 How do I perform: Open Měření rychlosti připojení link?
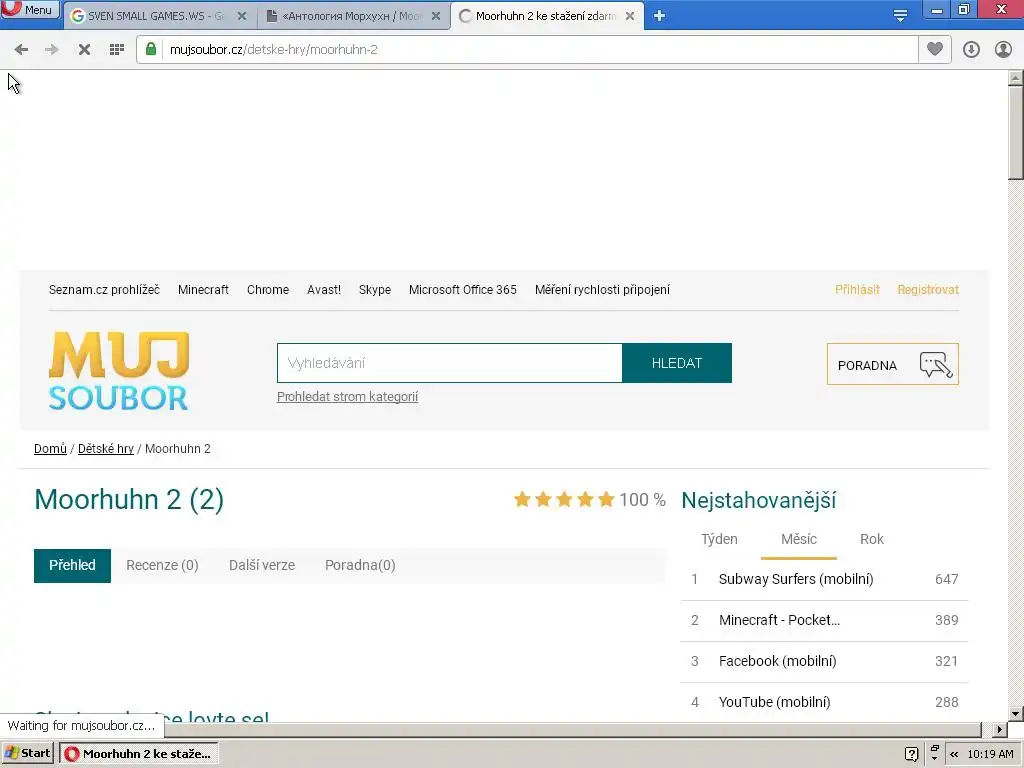[x=602, y=290]
